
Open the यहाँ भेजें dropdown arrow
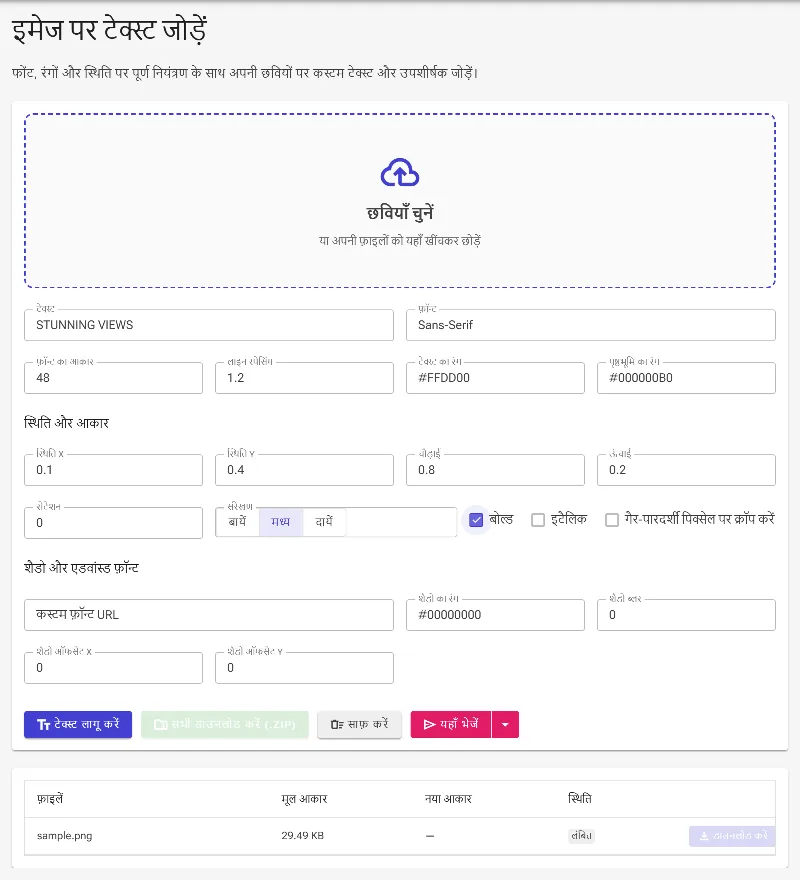pyautogui.click(x=505, y=725)
